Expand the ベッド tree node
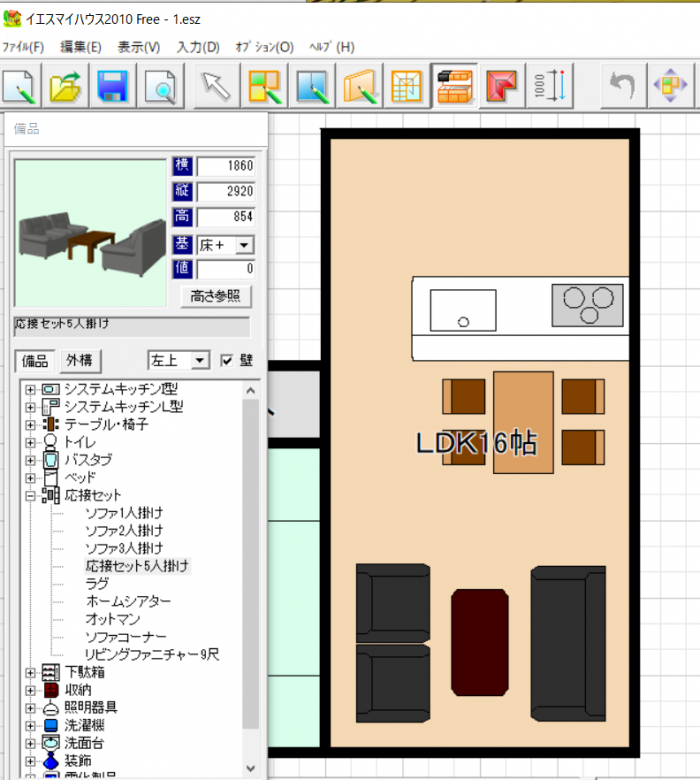Viewport: 700px width, 780px height. (30, 478)
